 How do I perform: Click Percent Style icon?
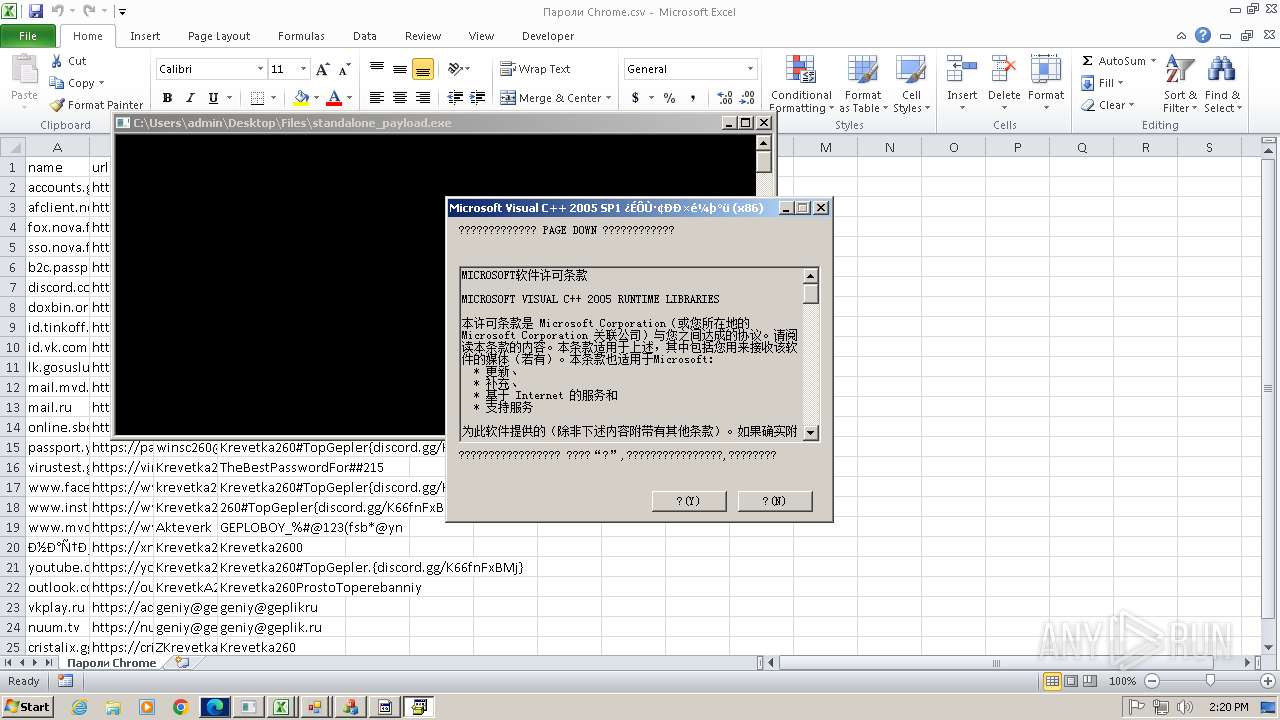pyautogui.click(x=669, y=98)
